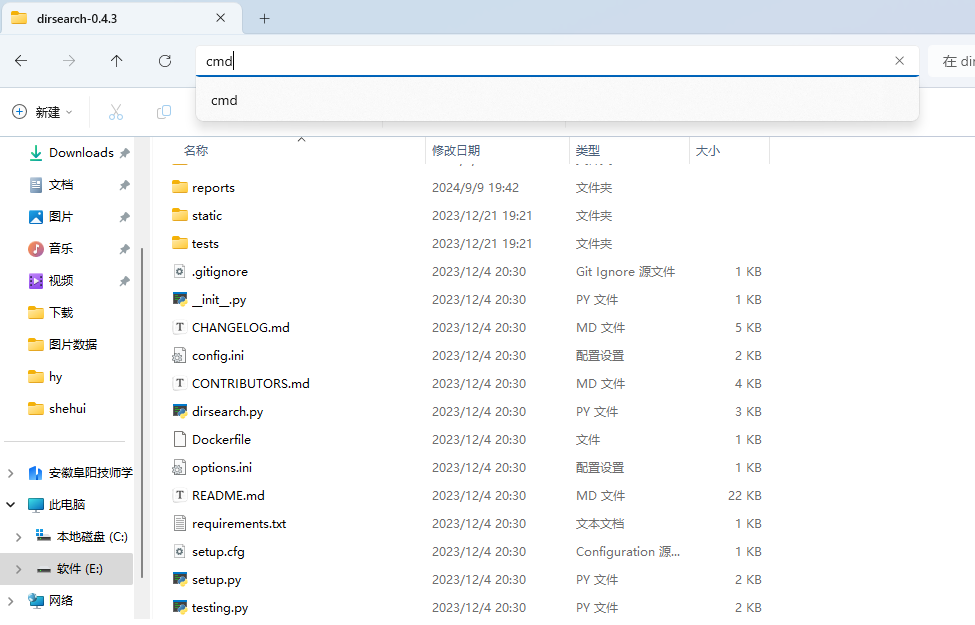Select the cmd autocomplete suggestion
Screen dimensions: 975x625
[x=224, y=100]
